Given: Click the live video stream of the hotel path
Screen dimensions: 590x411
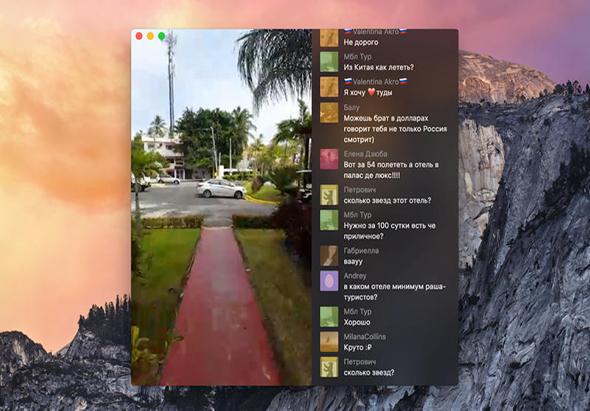Looking at the screenshot, I should click(x=221, y=207).
